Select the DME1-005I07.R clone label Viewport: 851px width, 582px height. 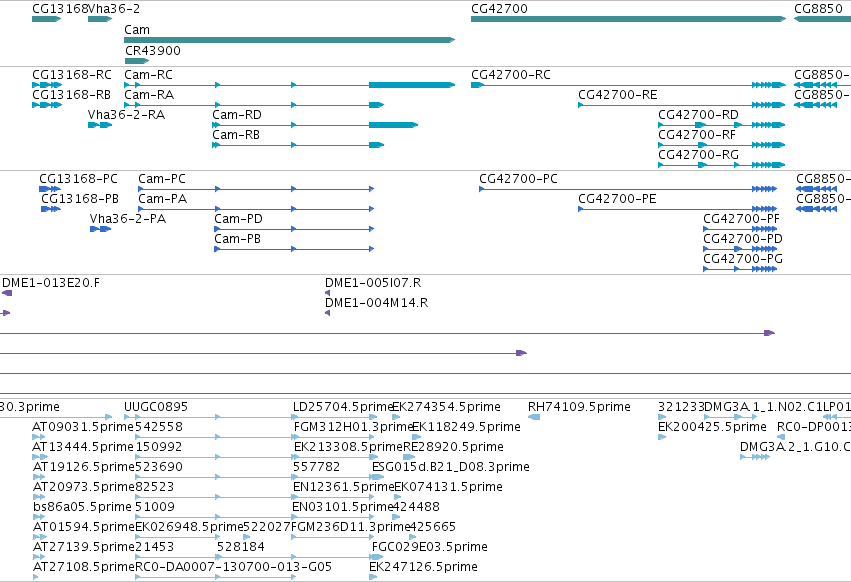373,283
